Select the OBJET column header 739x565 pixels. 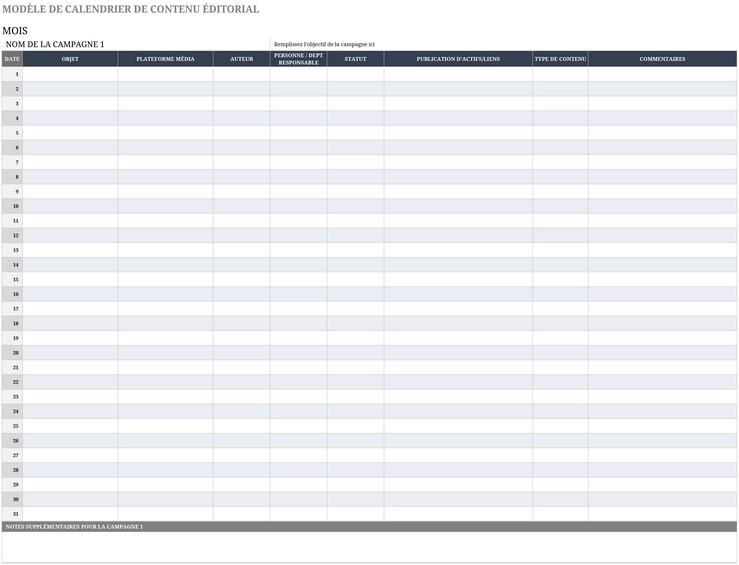70,59
